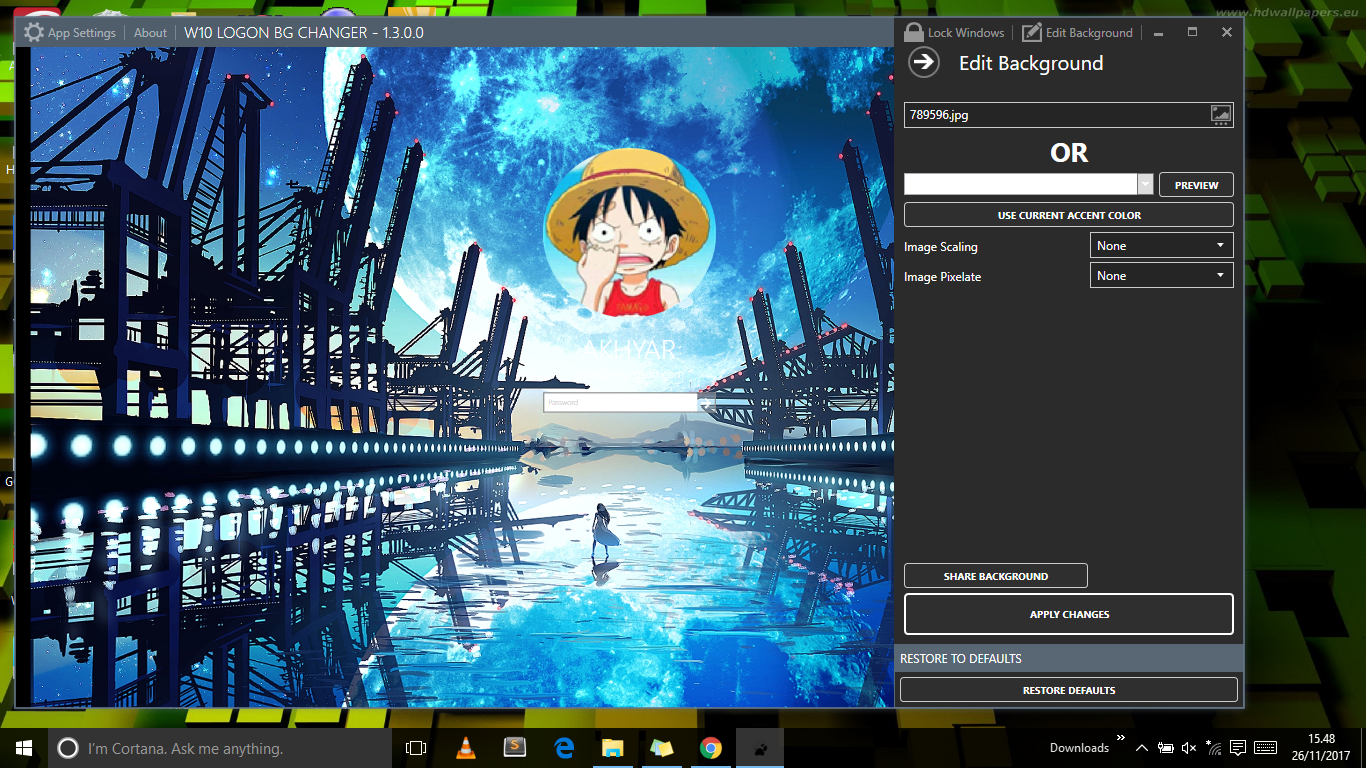Open Task View from the taskbar
Image resolution: width=1366 pixels, height=768 pixels.
click(416, 748)
